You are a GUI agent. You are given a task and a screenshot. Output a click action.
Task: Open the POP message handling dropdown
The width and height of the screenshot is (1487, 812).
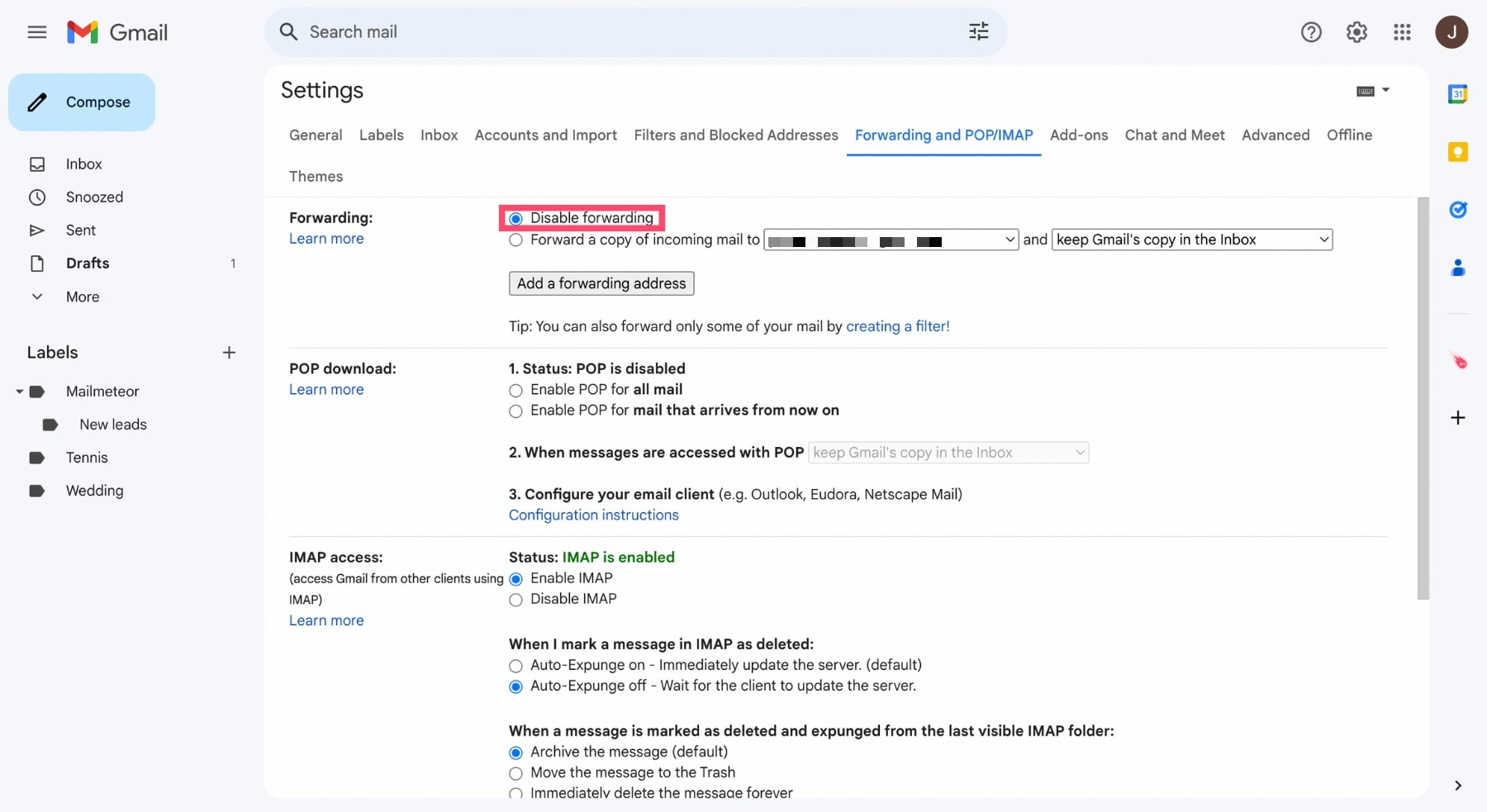click(x=948, y=452)
